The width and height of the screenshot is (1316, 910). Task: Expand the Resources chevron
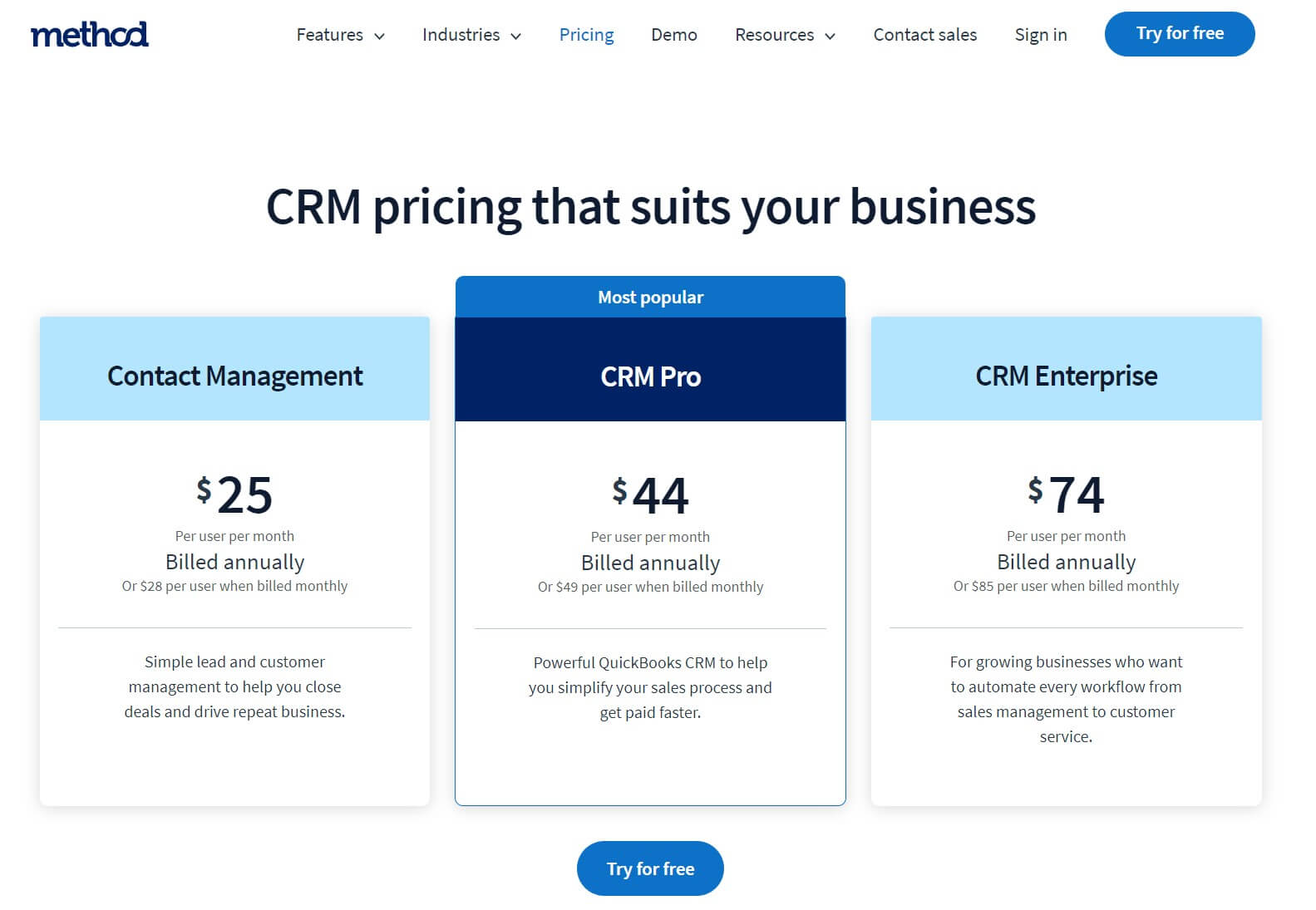(830, 36)
